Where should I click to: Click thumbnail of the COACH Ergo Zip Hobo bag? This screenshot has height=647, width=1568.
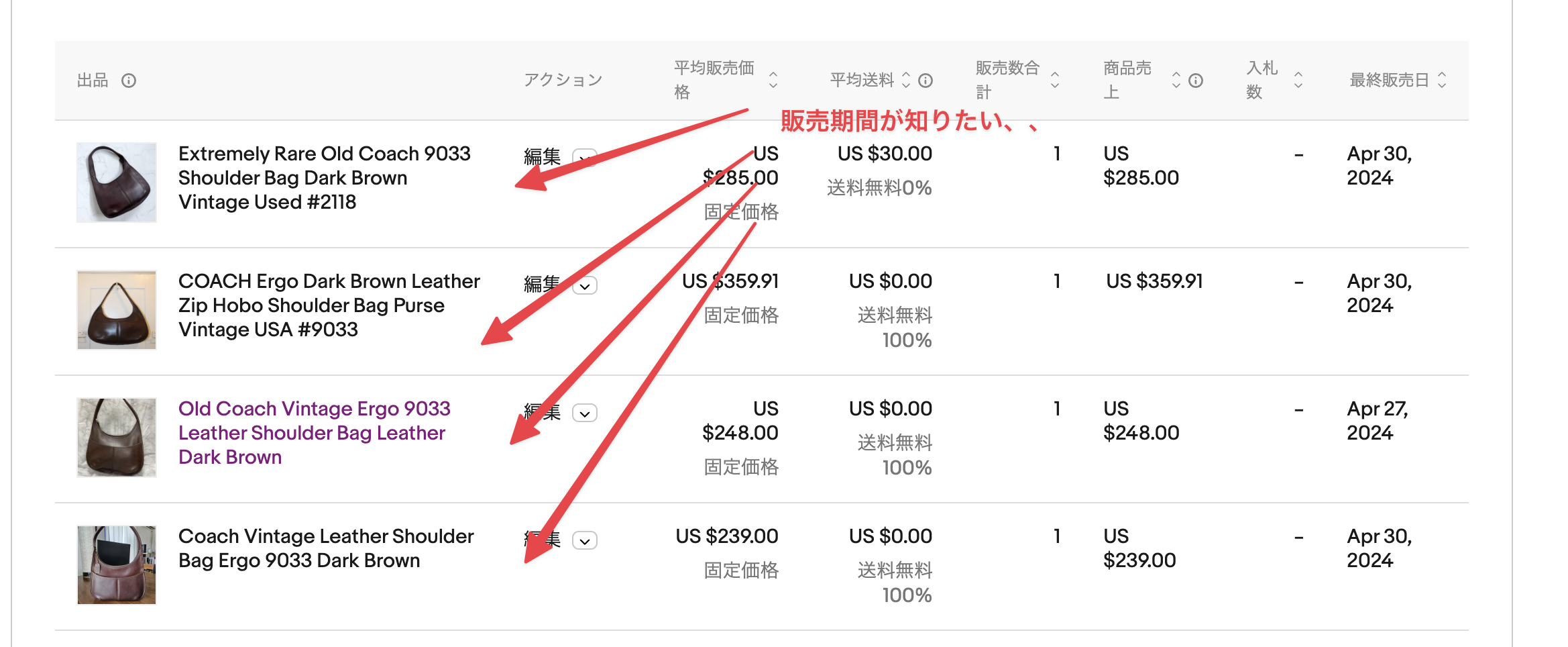click(117, 309)
